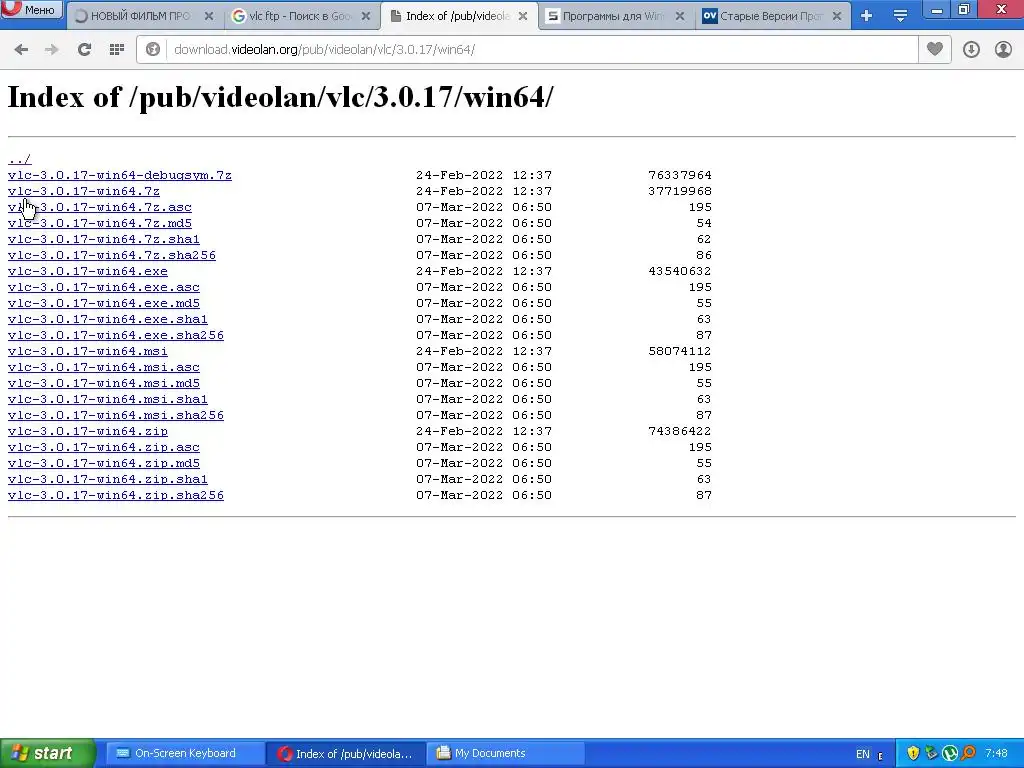
Task: Open the user account icon
Action: [x=1003, y=50]
